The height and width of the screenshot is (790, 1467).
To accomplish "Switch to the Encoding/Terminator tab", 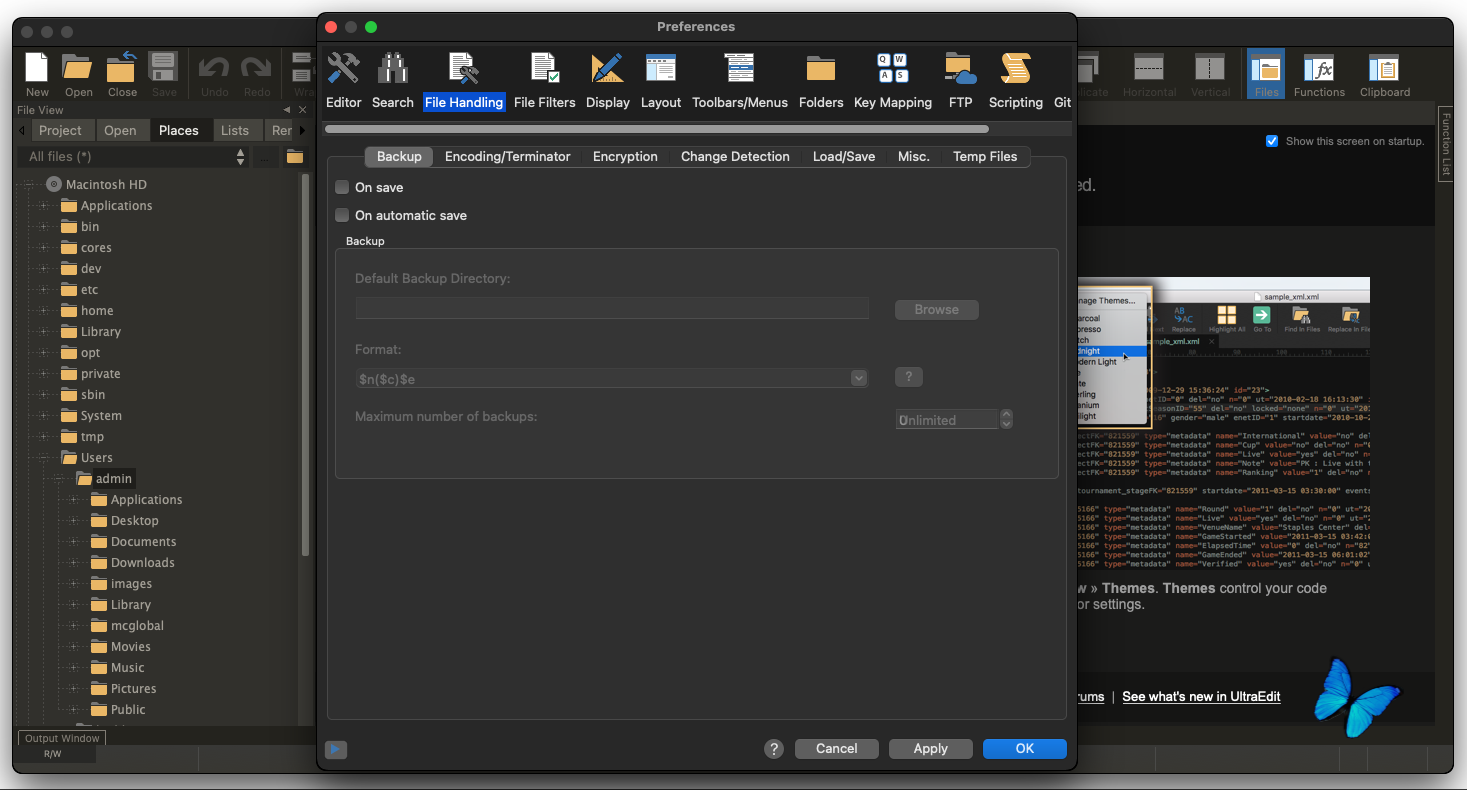I will [x=507, y=156].
